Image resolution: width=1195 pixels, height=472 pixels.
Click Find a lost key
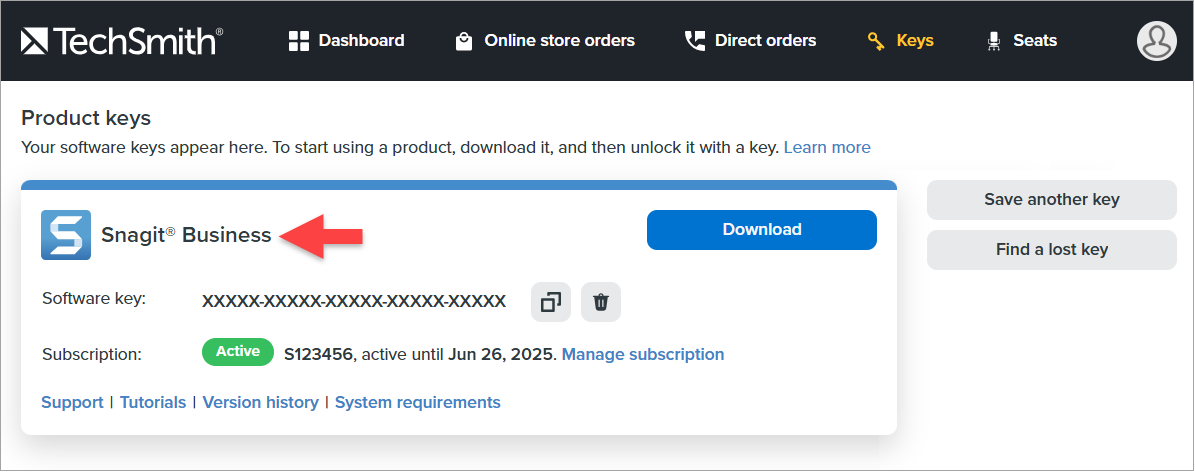[x=1051, y=250]
